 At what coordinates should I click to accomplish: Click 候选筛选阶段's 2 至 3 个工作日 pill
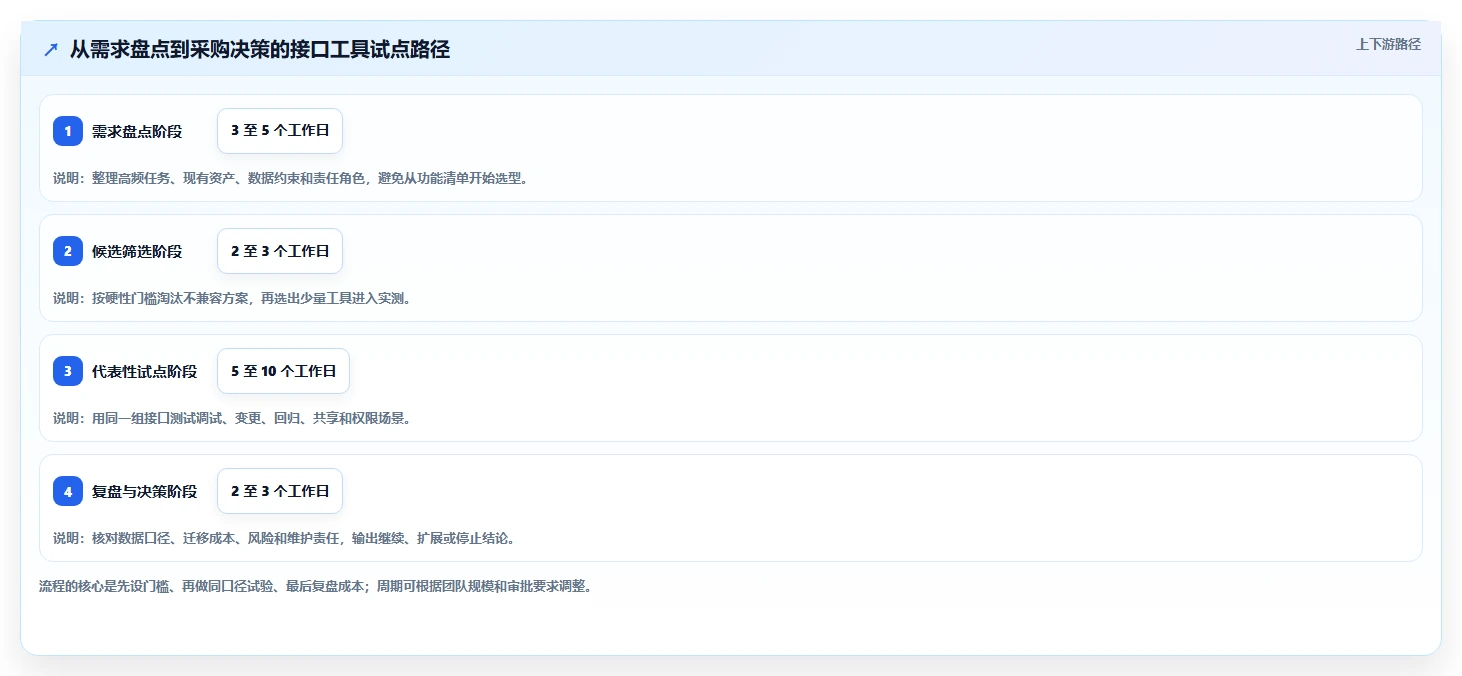click(x=280, y=251)
